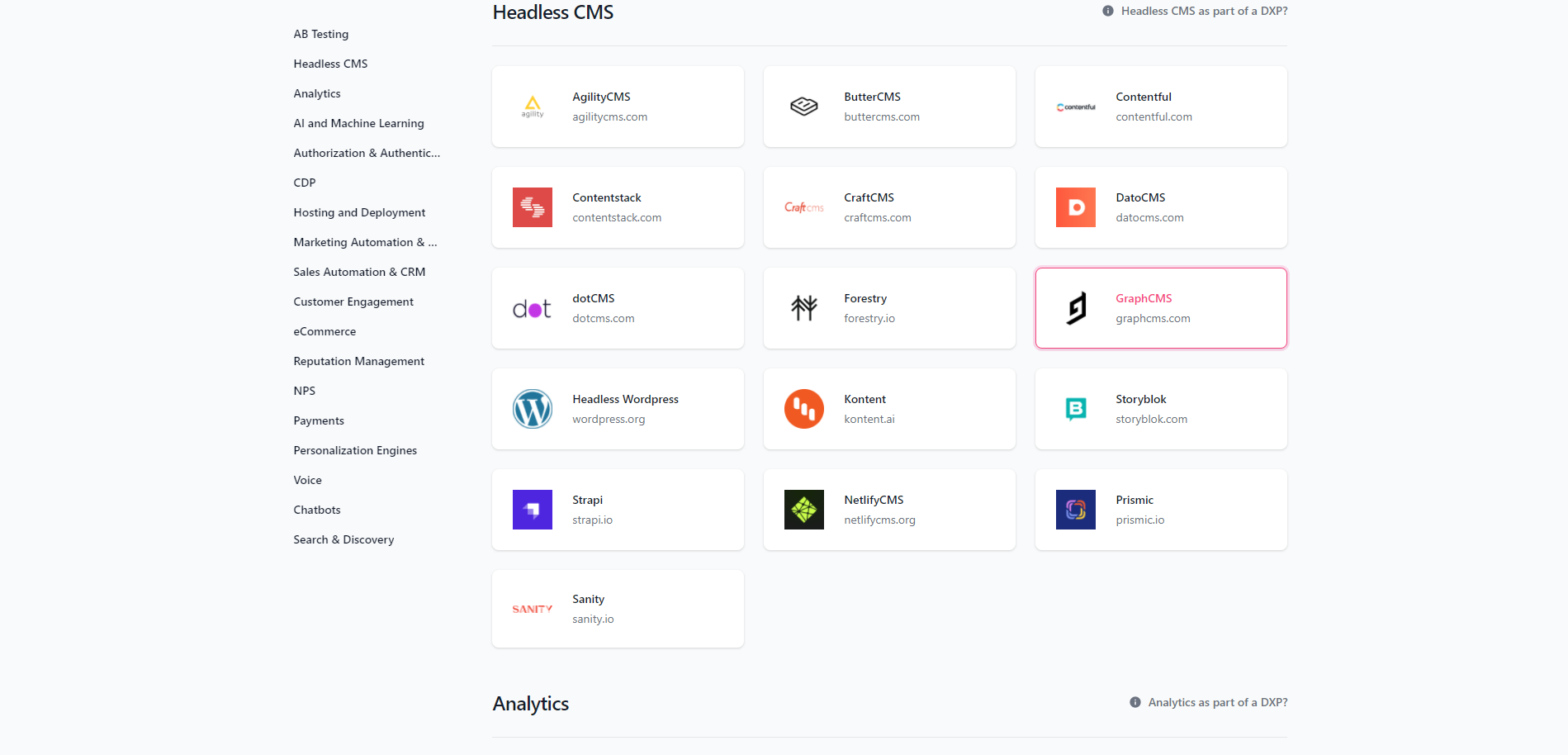Click sanity.io URL text
Viewport: 1568px width, 755px height.
[593, 619]
